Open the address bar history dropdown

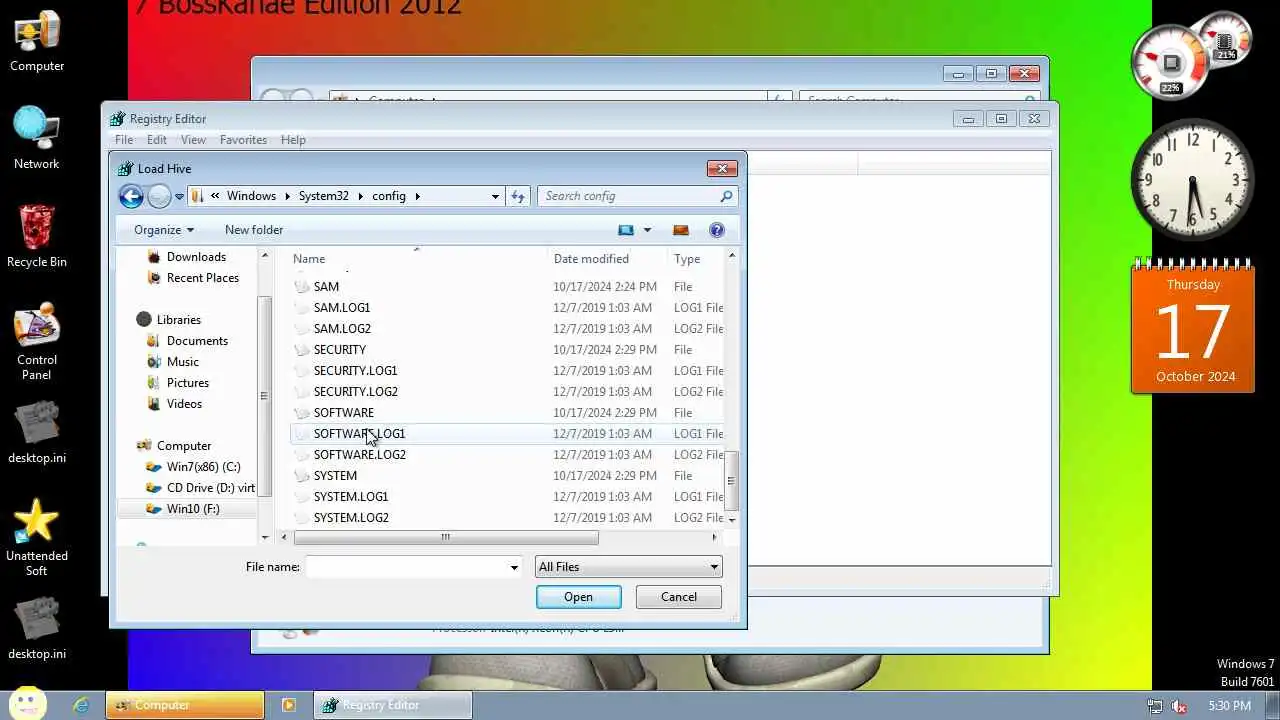[495, 196]
